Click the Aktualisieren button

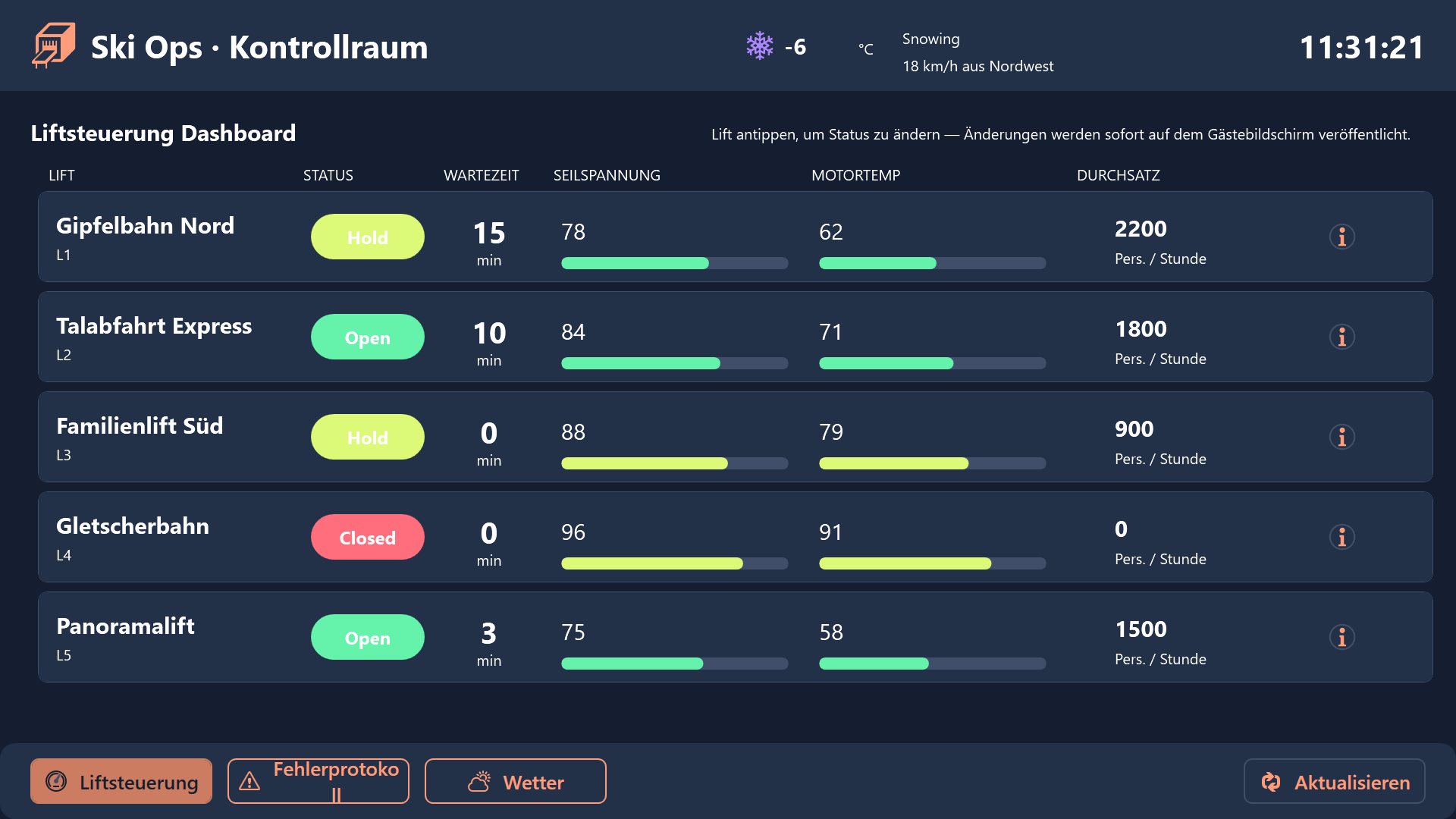pyautogui.click(x=1335, y=781)
